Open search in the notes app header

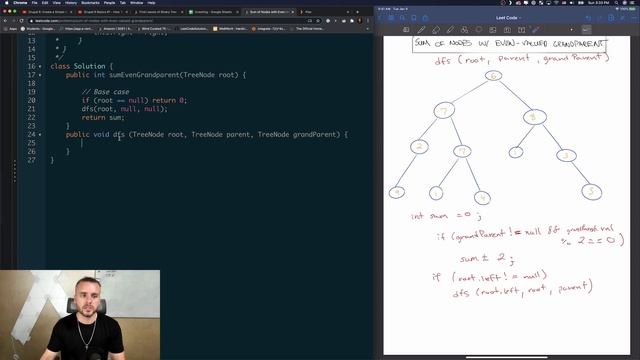point(402,18)
